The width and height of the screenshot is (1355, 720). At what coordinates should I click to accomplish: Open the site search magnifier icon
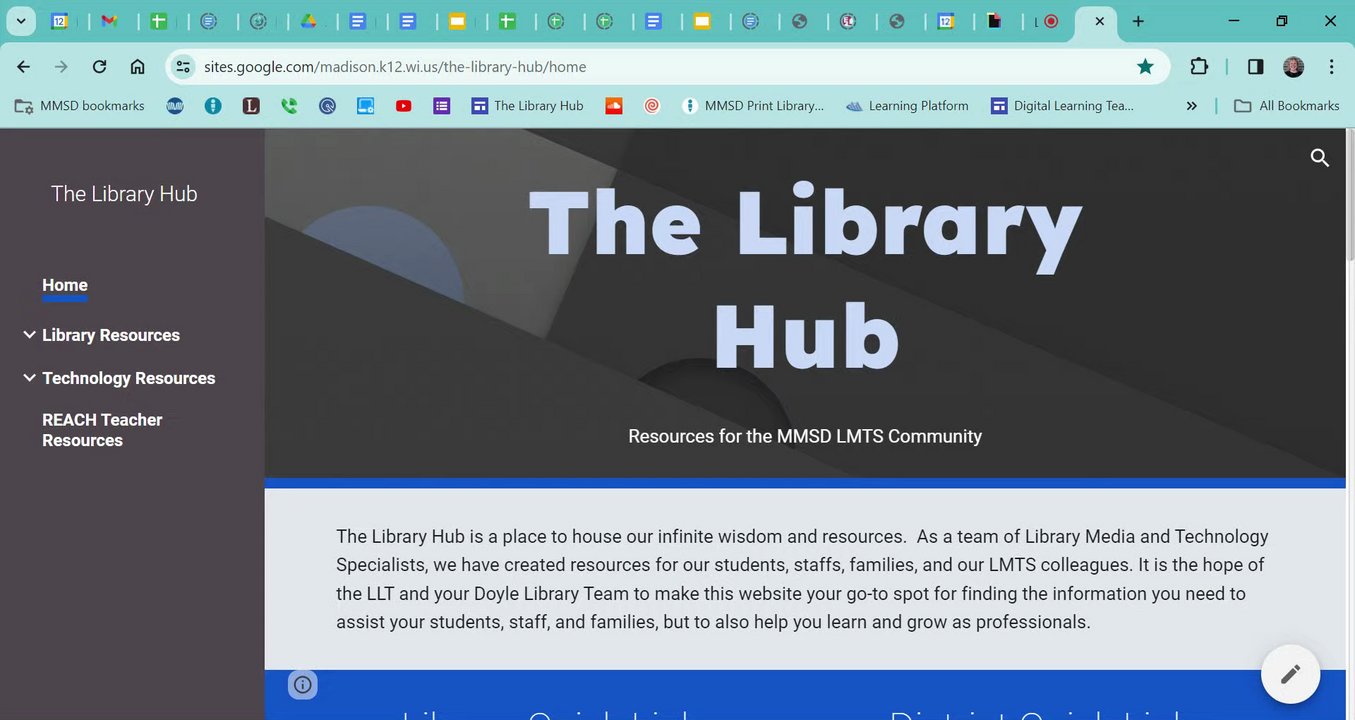coord(1319,158)
